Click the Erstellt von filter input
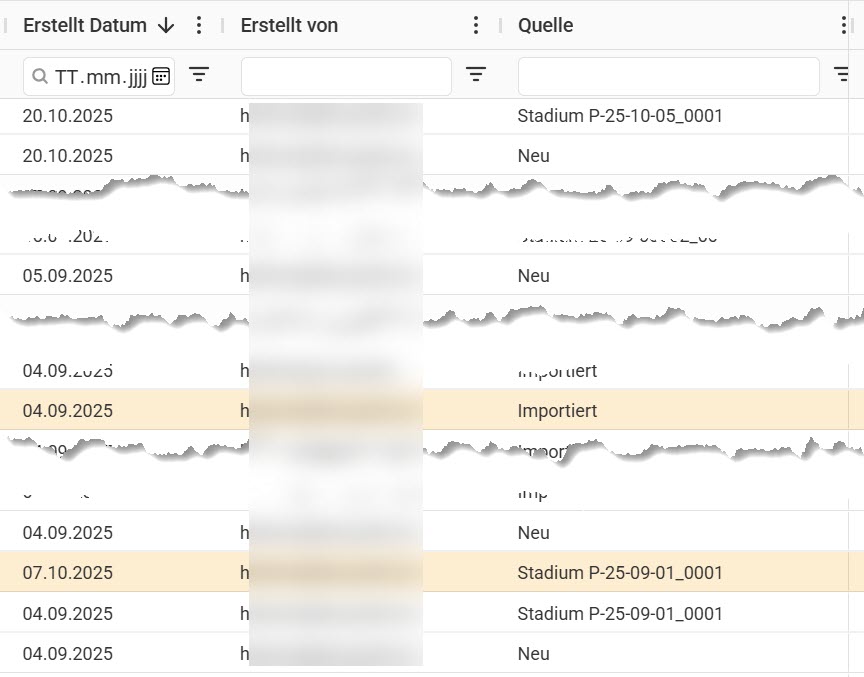The image size is (864, 677). click(x=346, y=76)
